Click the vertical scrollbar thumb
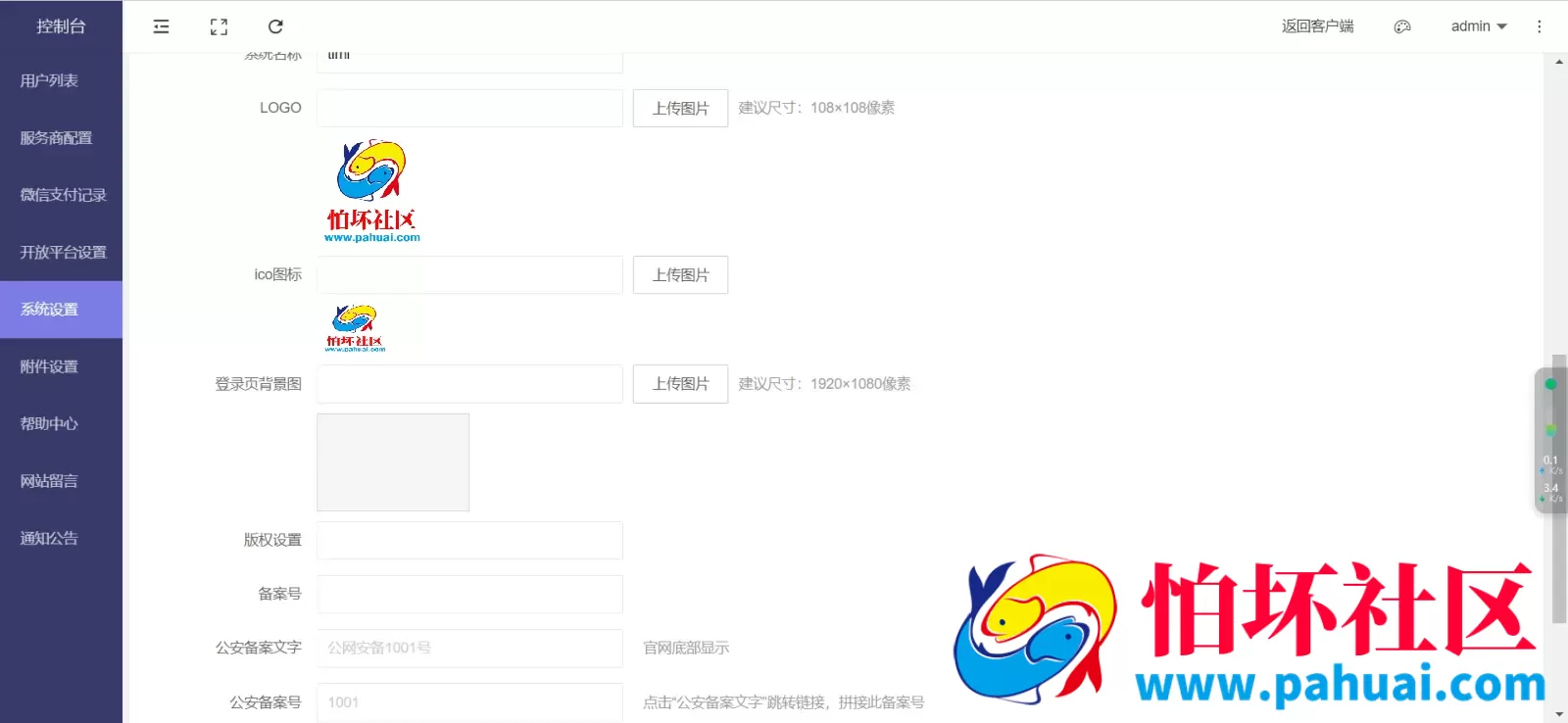Image resolution: width=1568 pixels, height=723 pixels. (1559, 489)
